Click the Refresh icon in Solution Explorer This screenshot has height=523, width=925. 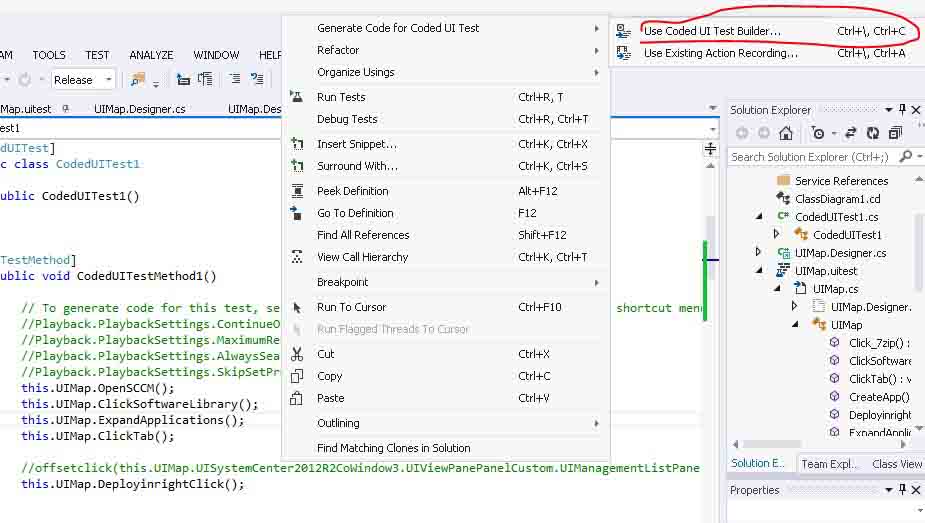(873, 133)
